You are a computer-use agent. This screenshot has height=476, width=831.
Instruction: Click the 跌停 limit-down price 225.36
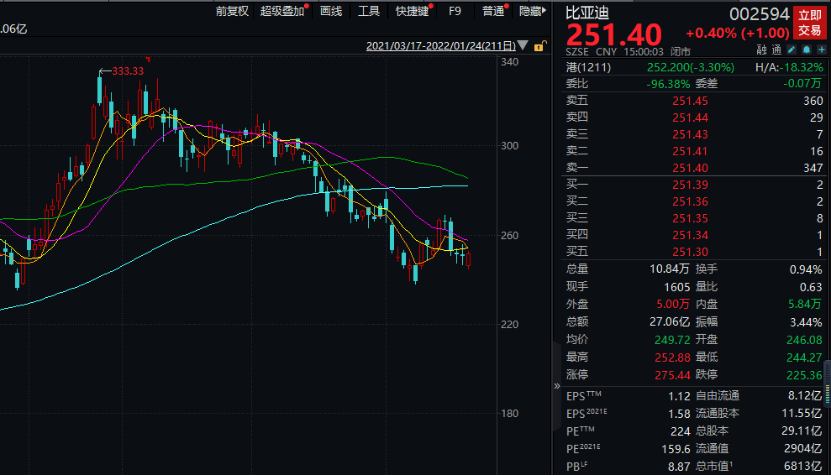(804, 375)
